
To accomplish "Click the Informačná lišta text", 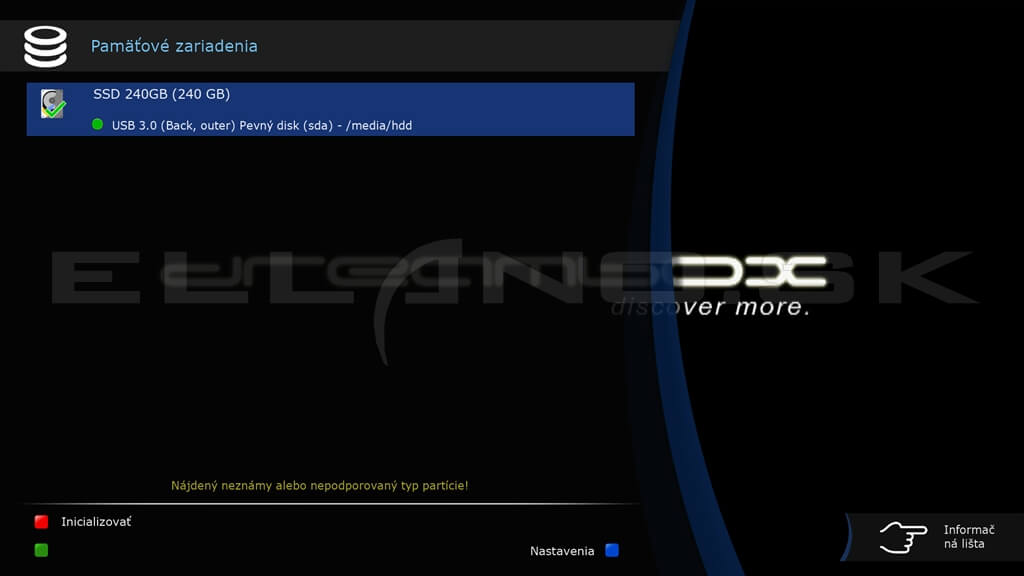I will (968, 537).
